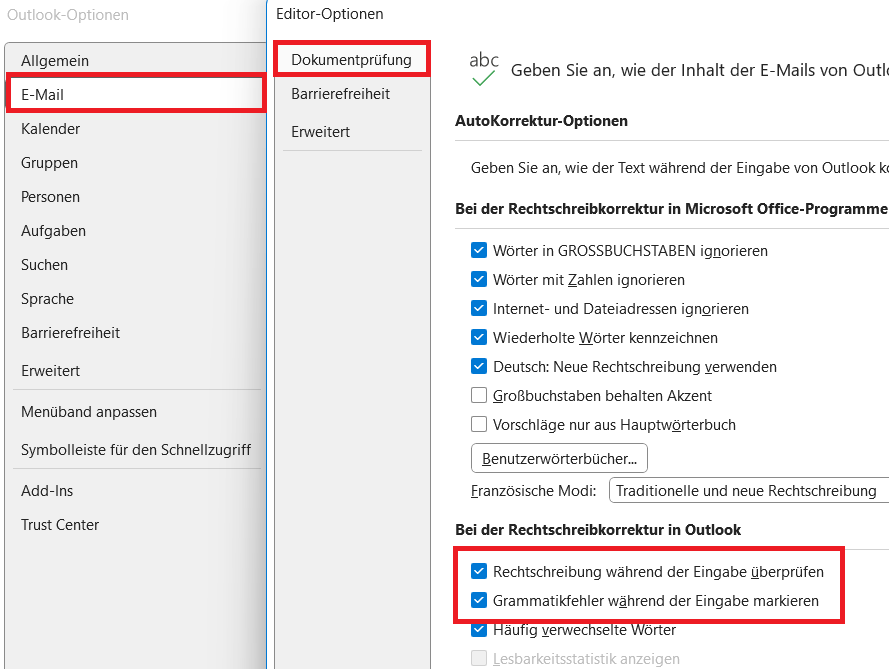Screen dimensions: 889x669
Task: Open Erweitert in Outlook-Optionen list
Action: (x=136, y=371)
